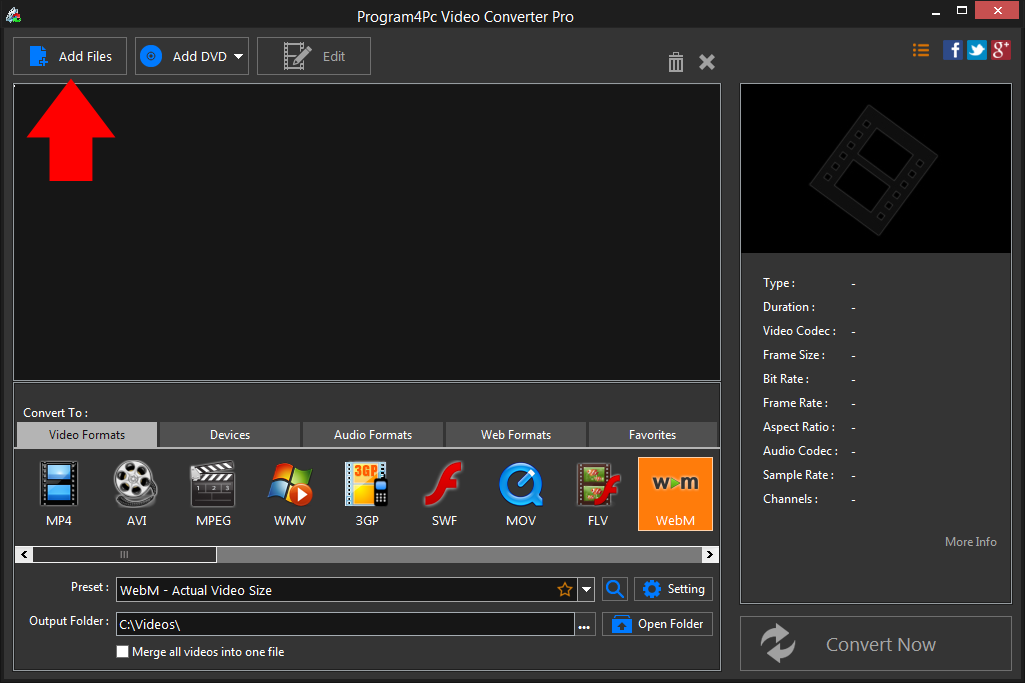
Task: Click the Add Files button
Action: pyautogui.click(x=69, y=56)
